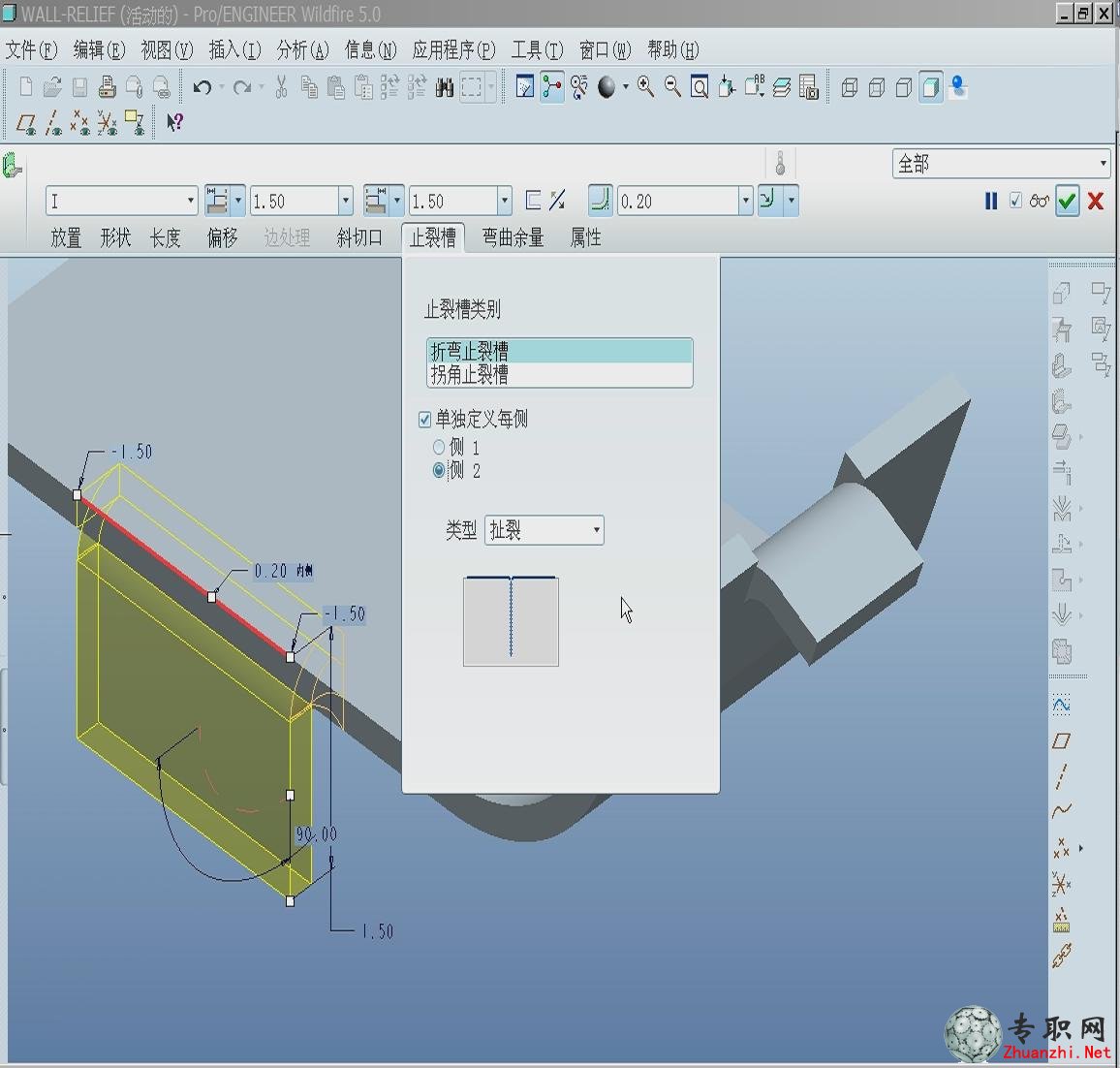The image size is (1120, 1068).
Task: Open the 斜切口 panel tab
Action: tap(359, 237)
